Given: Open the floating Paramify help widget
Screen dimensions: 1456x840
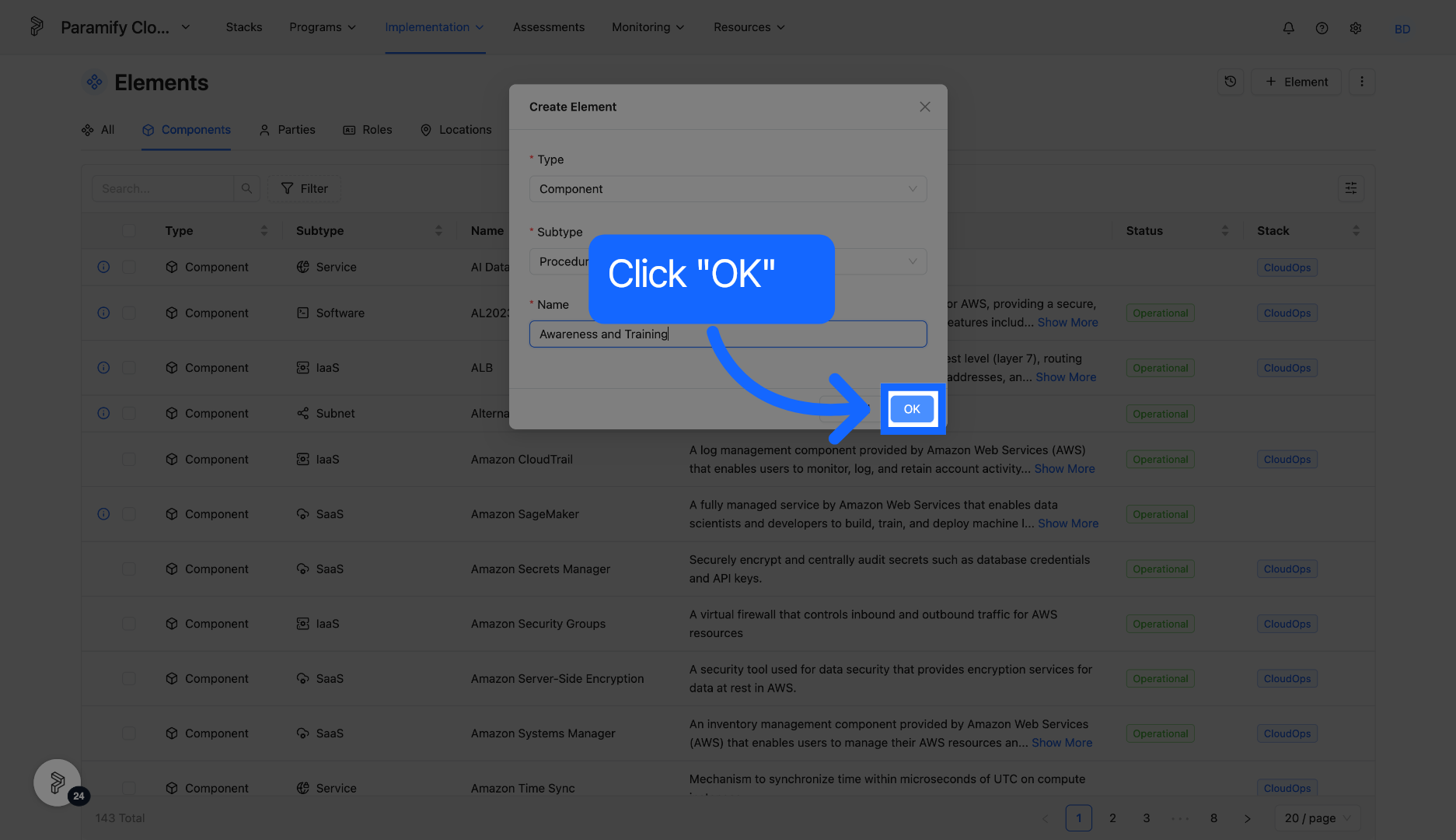Looking at the screenshot, I should [x=58, y=782].
